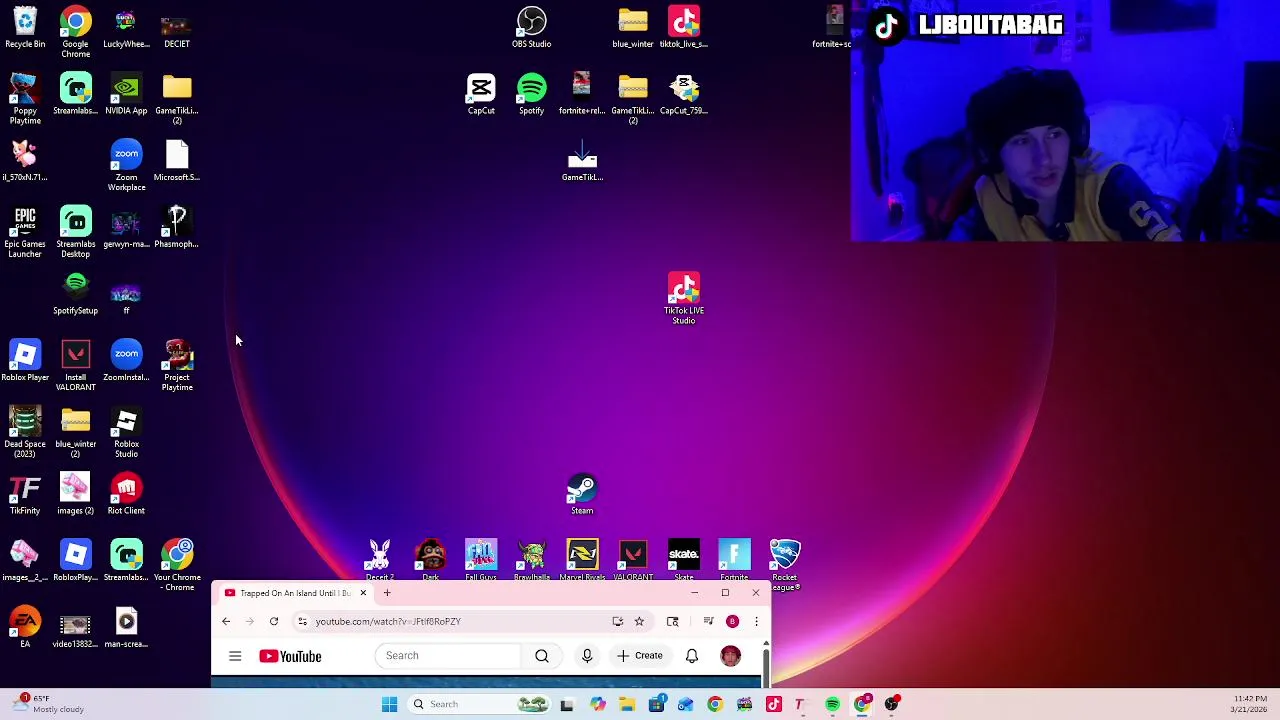The image size is (1280, 720).
Task: Open the Project Playtime shortcut
Action: point(177,365)
